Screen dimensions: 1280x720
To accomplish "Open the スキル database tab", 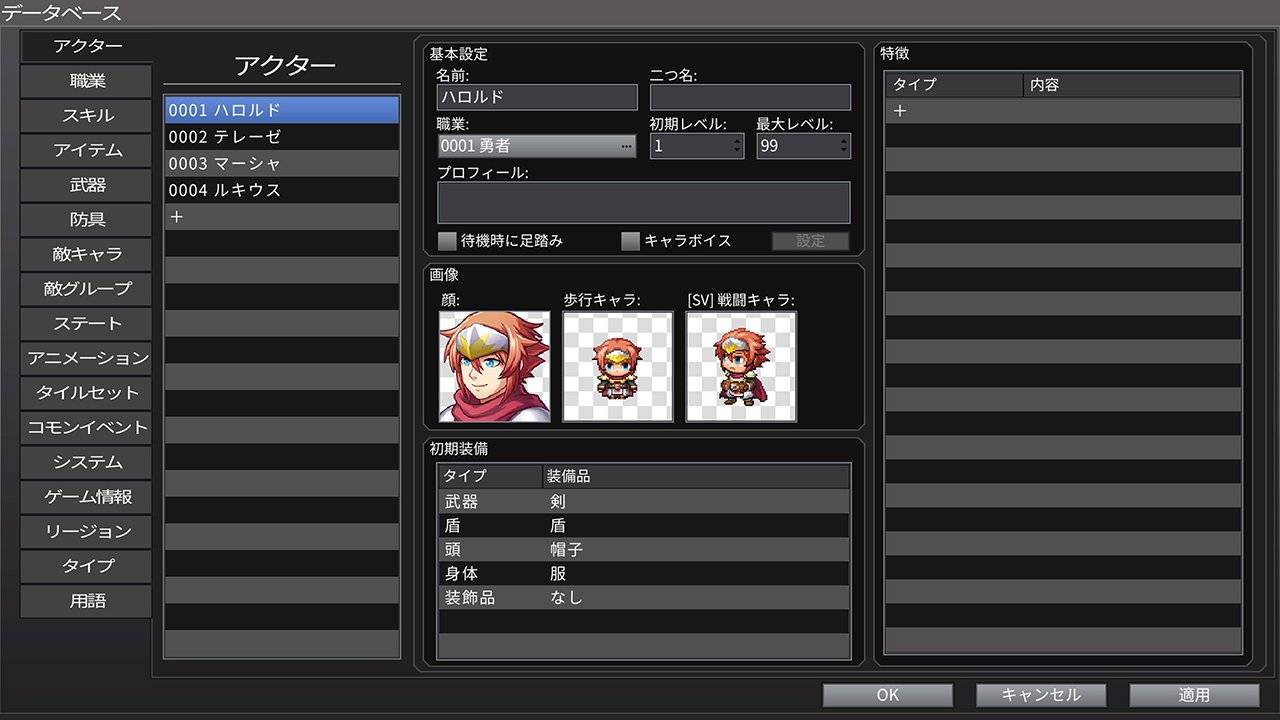I will [x=86, y=116].
